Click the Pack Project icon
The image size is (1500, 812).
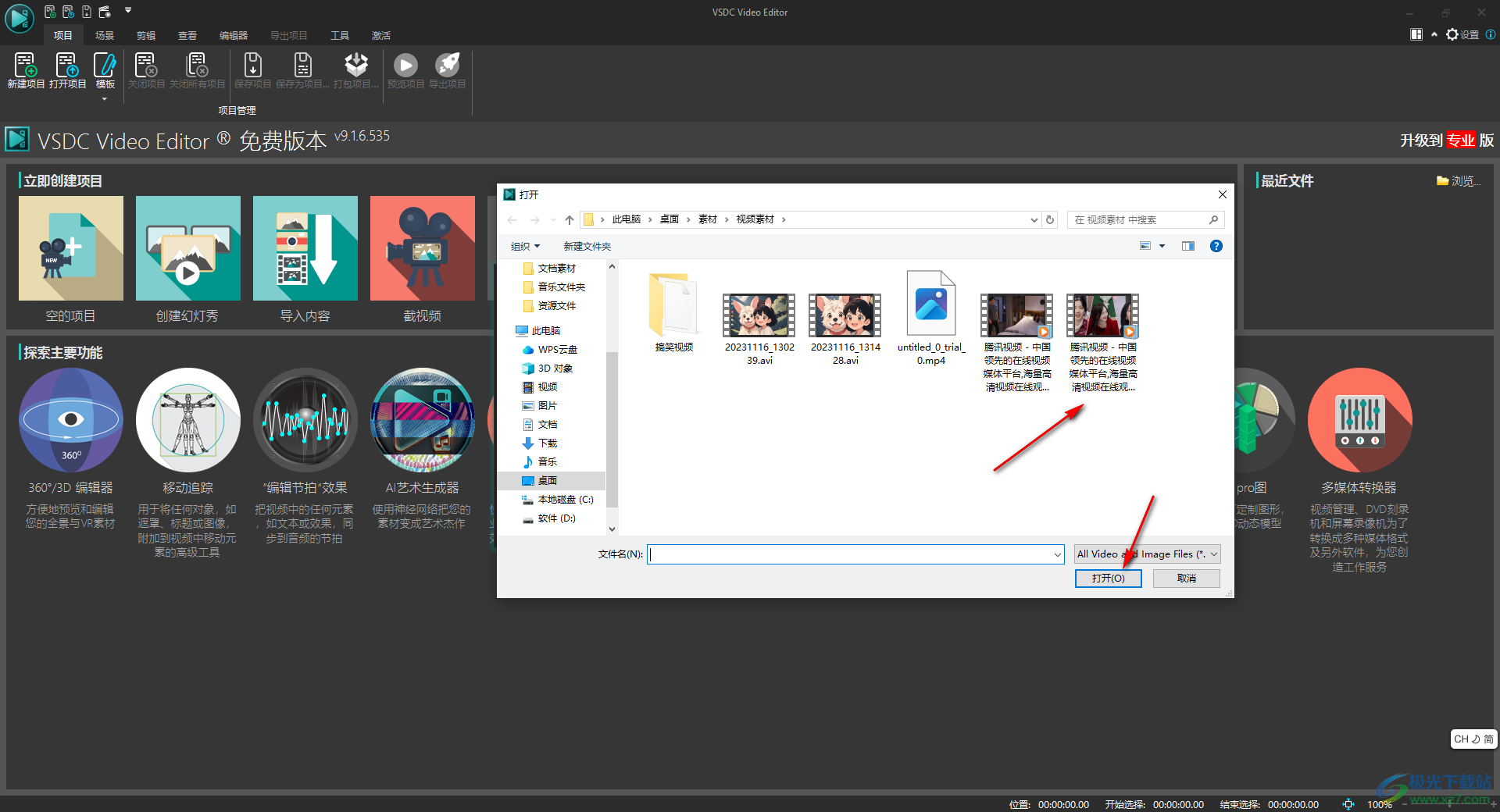[356, 70]
